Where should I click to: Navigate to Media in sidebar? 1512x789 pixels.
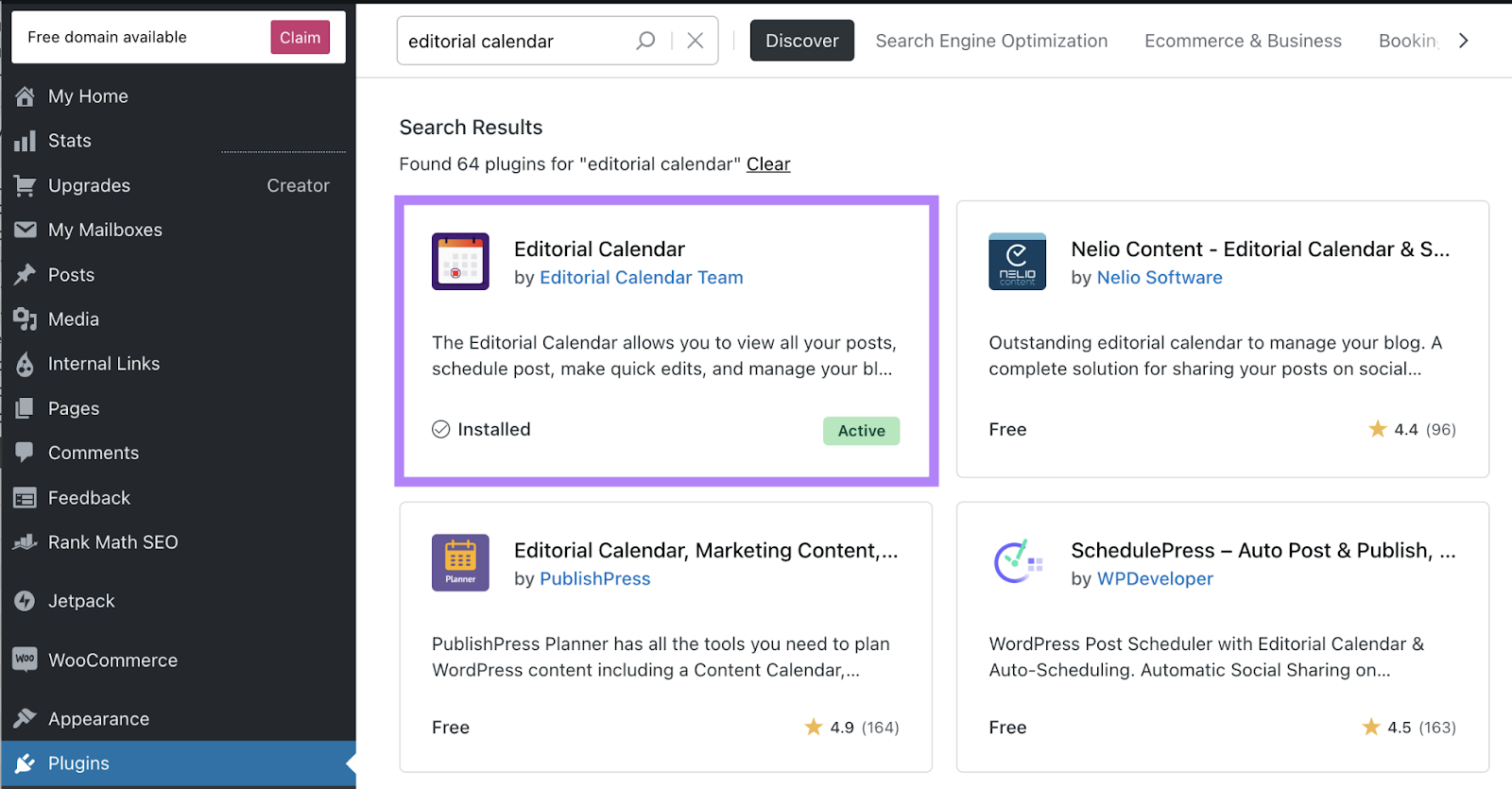(74, 319)
